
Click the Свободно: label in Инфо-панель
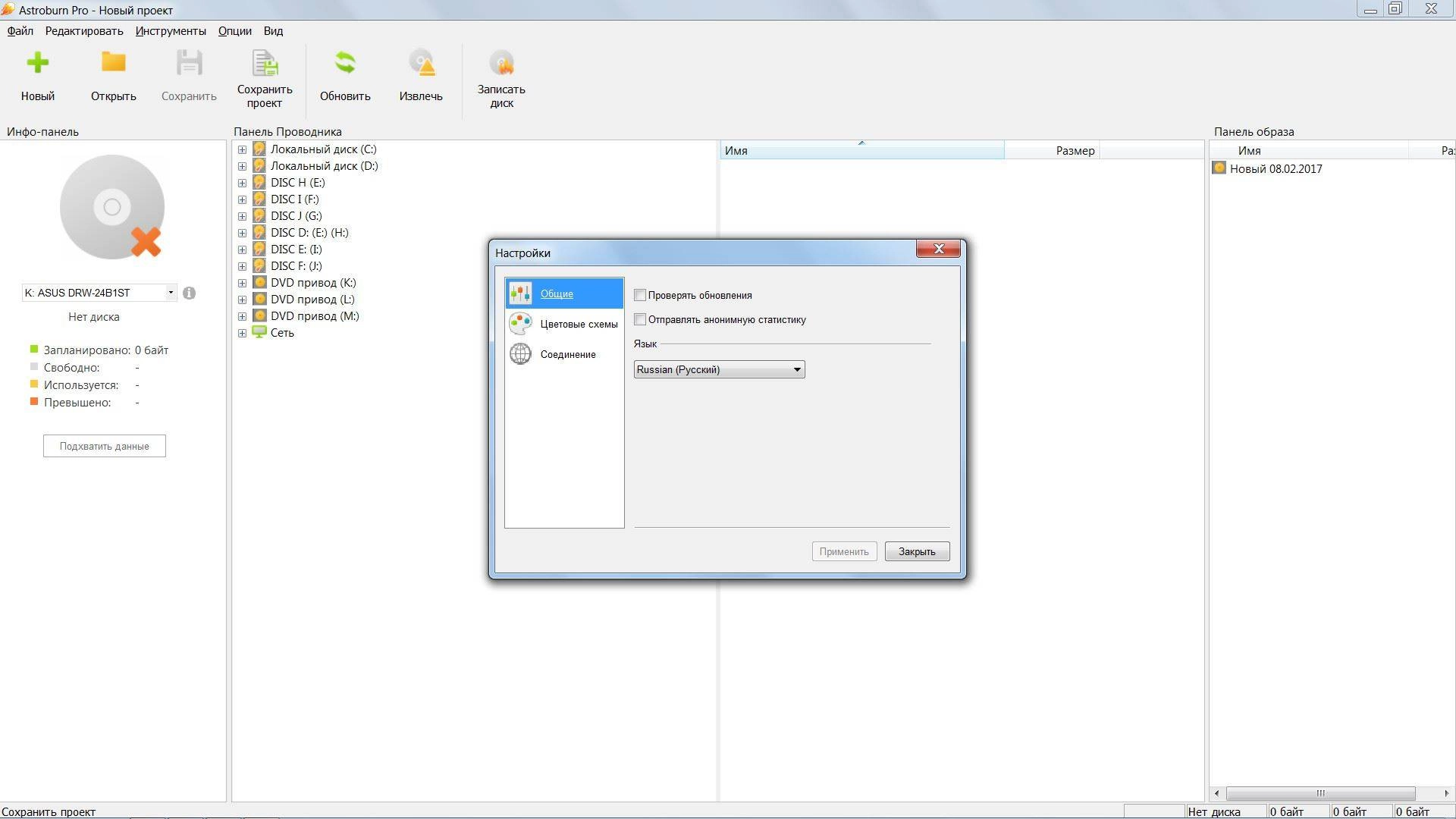(71, 368)
